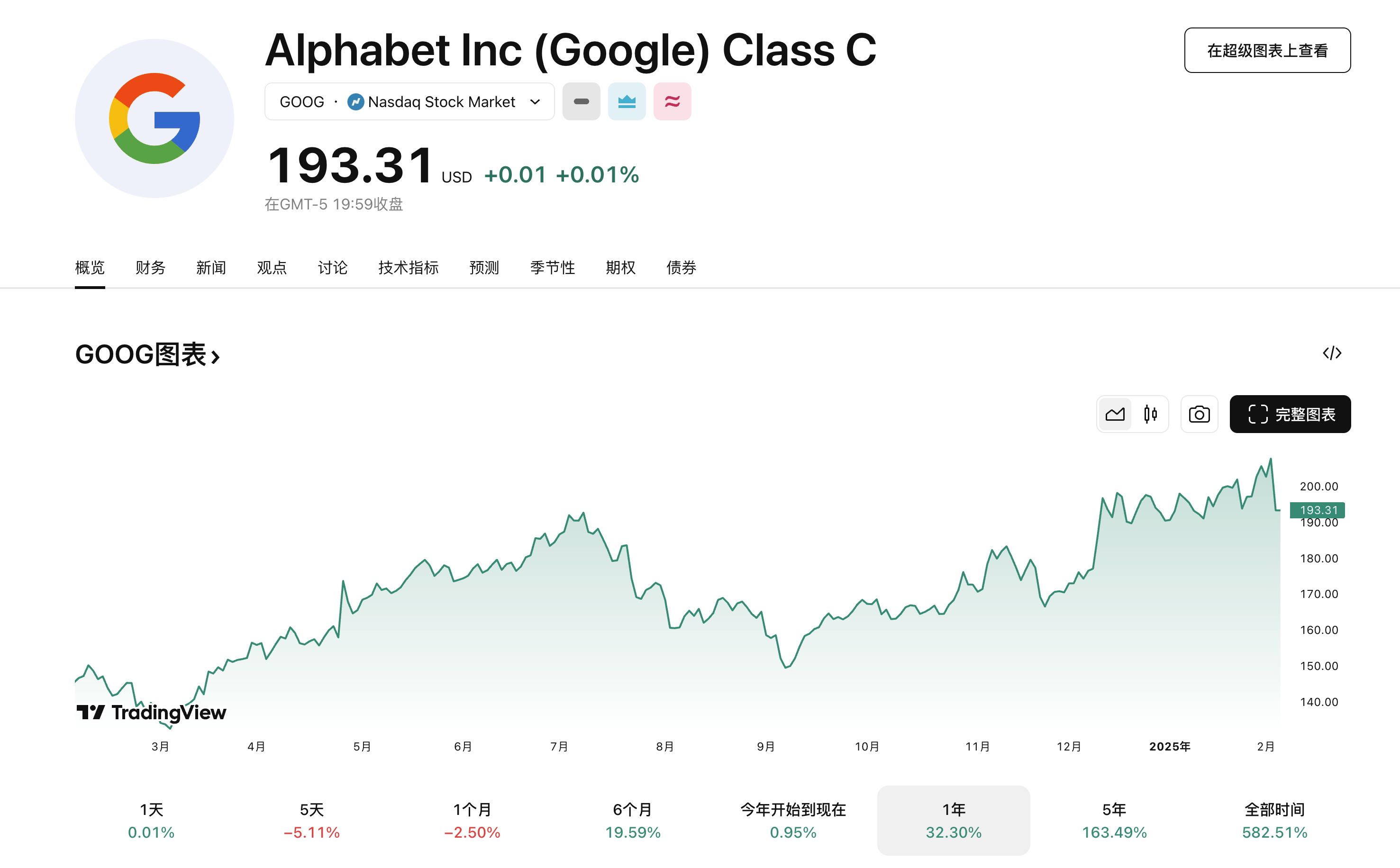Expand GOOG图表 via its chevron
Viewport: 1400px width, 868px height.
tap(215, 356)
